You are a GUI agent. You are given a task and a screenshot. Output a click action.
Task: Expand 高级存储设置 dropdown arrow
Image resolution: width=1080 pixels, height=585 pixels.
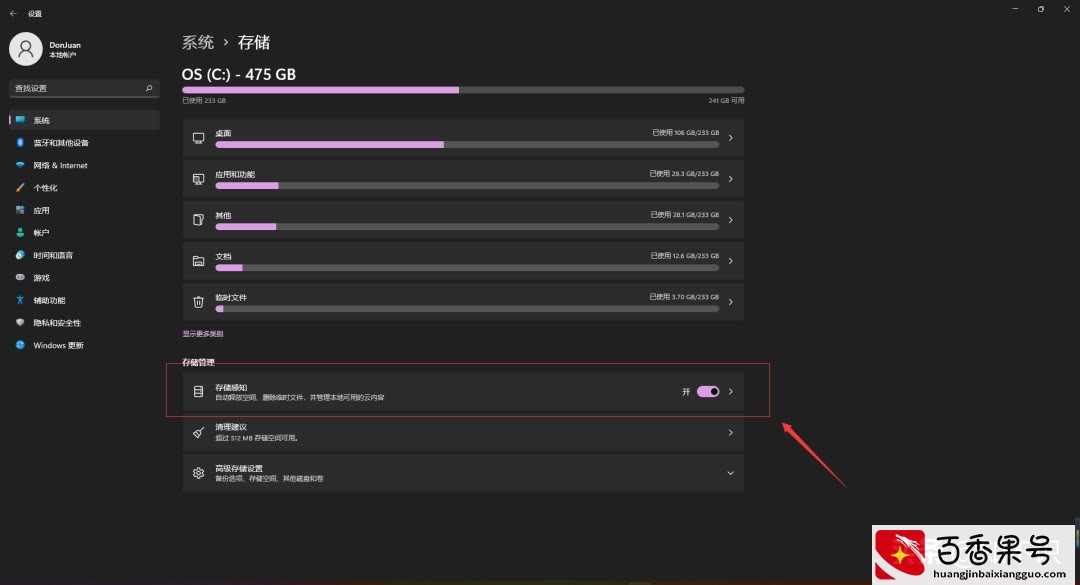(731, 473)
